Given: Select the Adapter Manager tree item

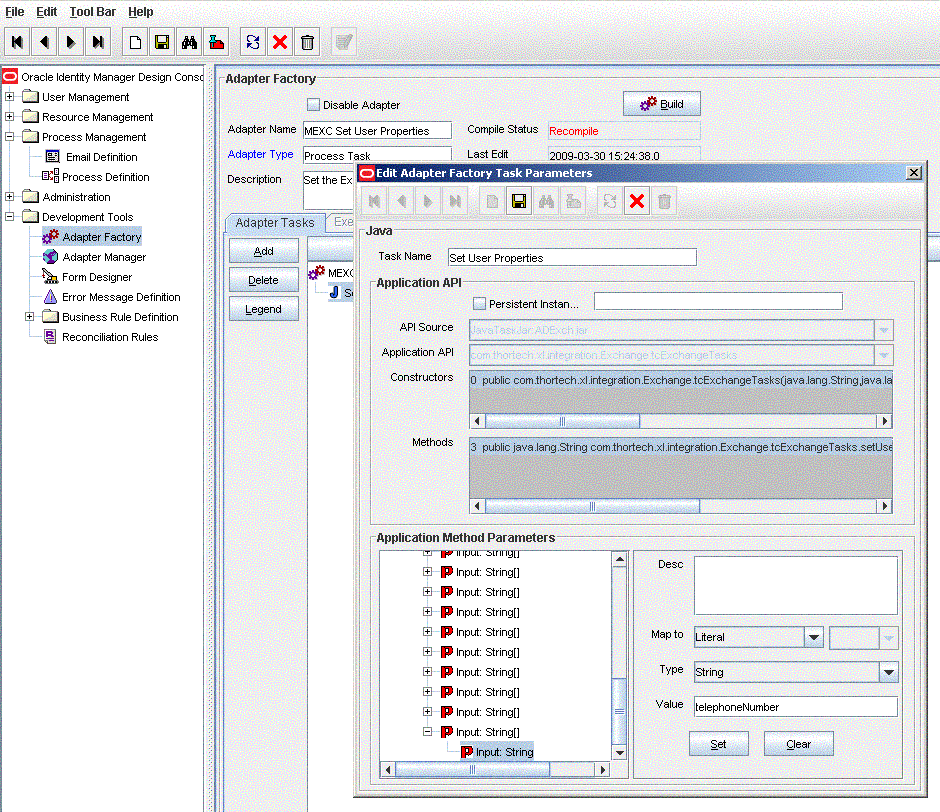Looking at the screenshot, I should [104, 257].
